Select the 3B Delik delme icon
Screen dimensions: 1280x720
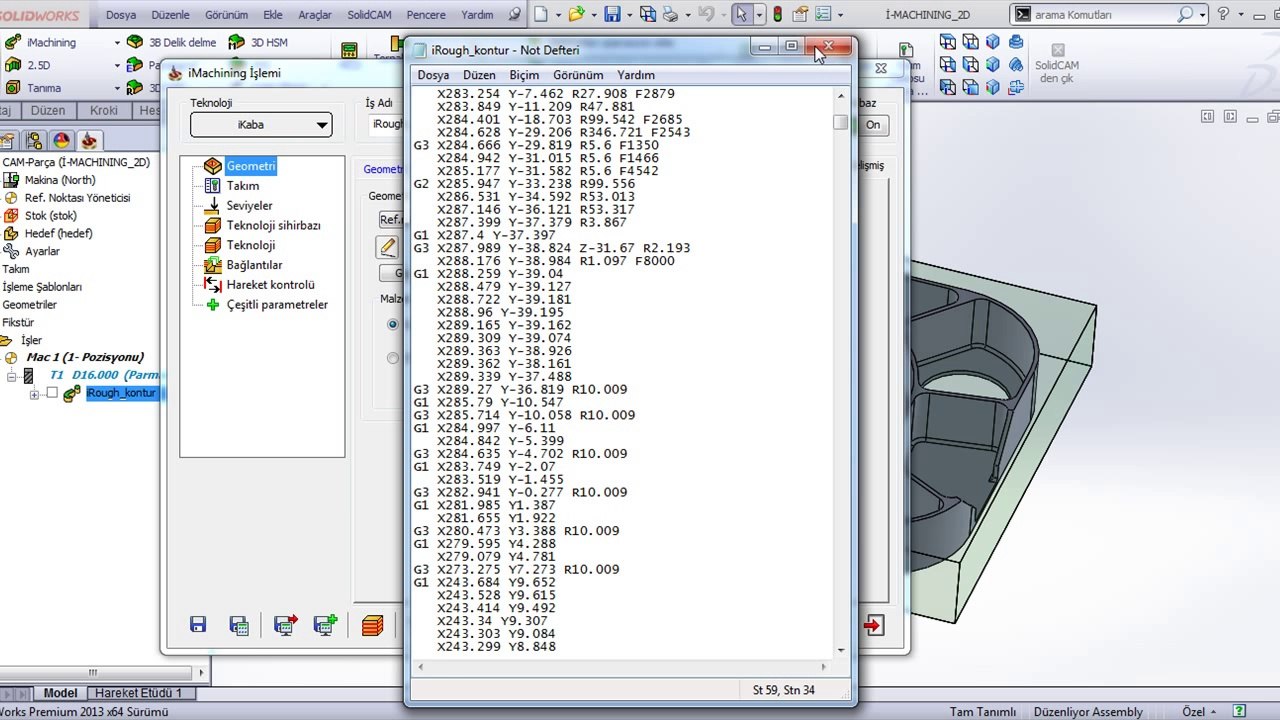pos(135,43)
